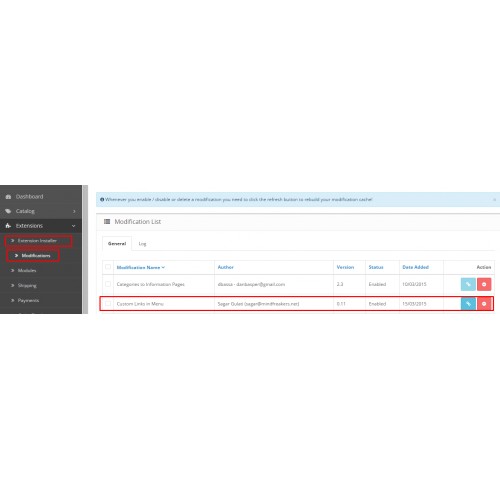Expand the Catalog menu chevron
This screenshot has width=500, height=500.
[x=74, y=211]
